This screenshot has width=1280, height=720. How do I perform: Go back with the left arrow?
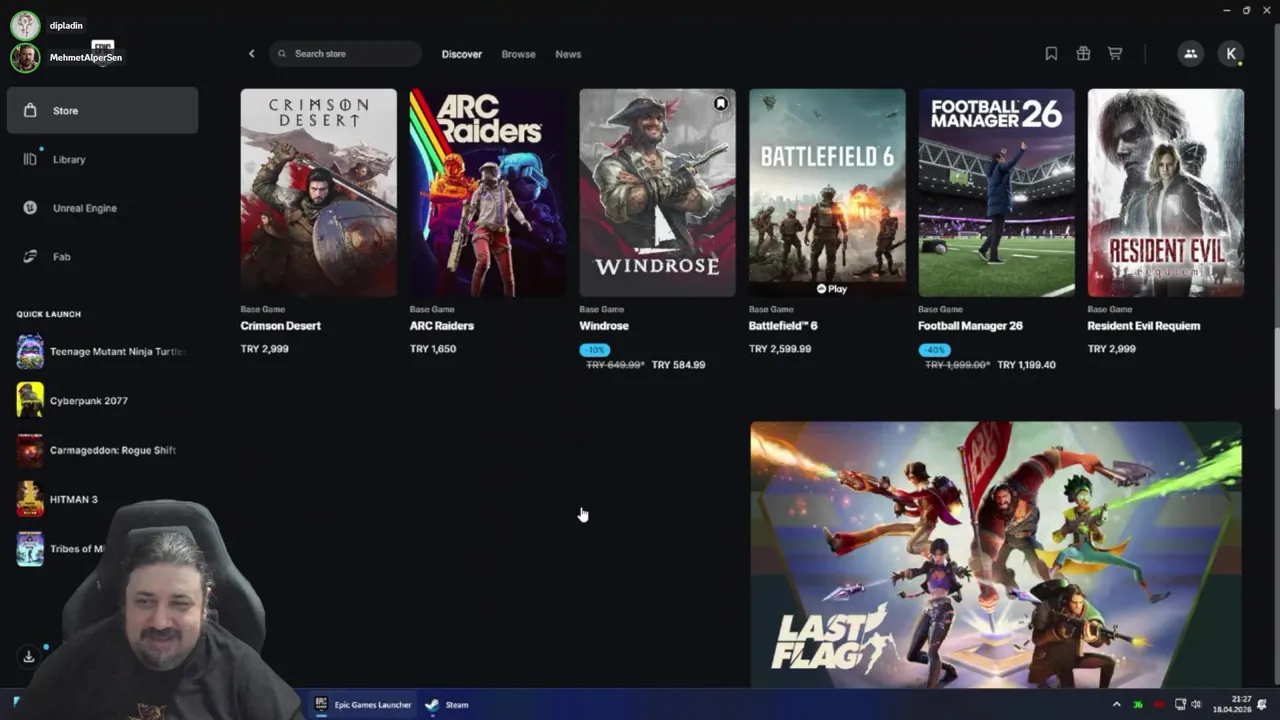coord(252,54)
